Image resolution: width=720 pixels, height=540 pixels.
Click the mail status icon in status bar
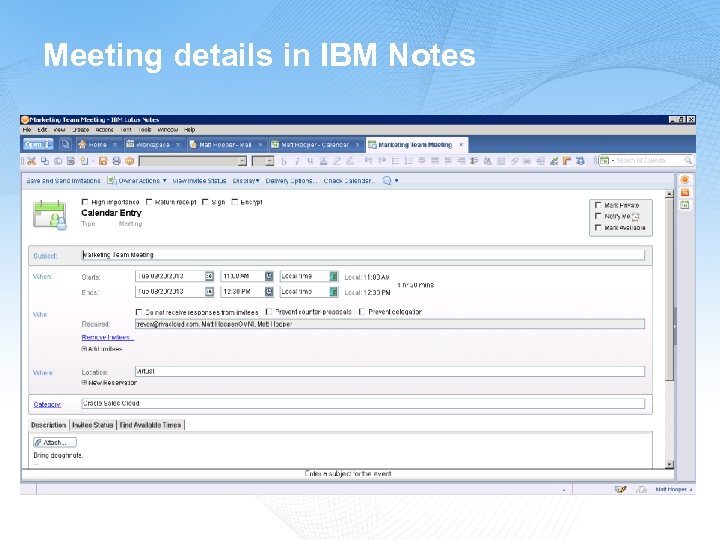620,489
